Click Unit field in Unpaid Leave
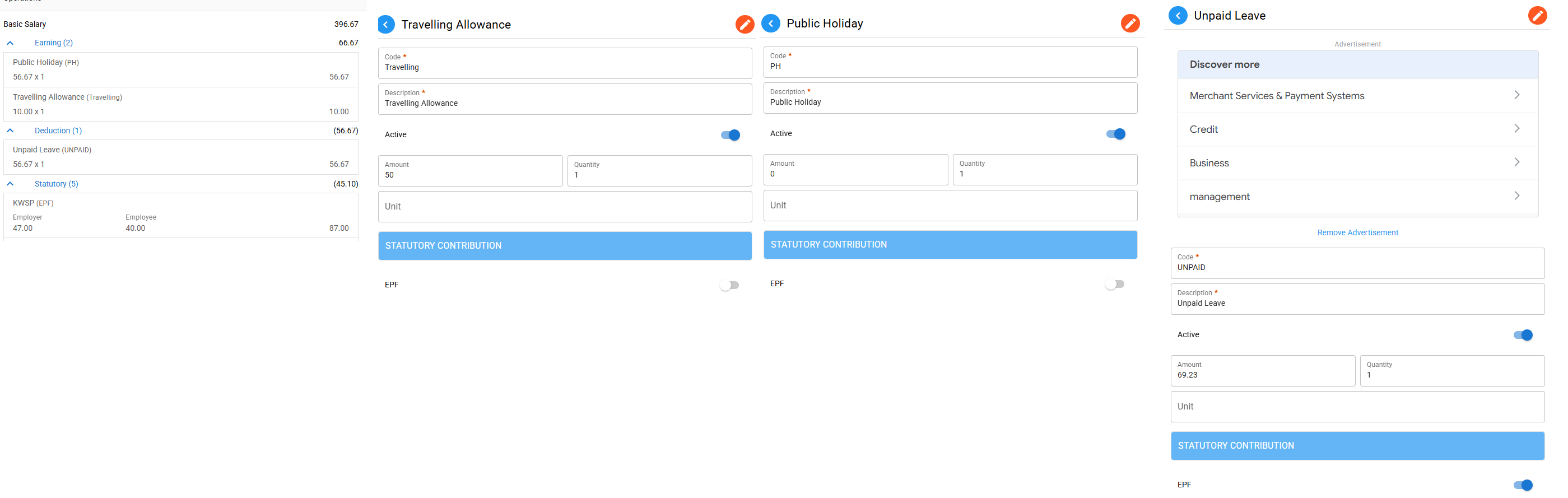The height and width of the screenshot is (498, 1568). pyautogui.click(x=1357, y=406)
